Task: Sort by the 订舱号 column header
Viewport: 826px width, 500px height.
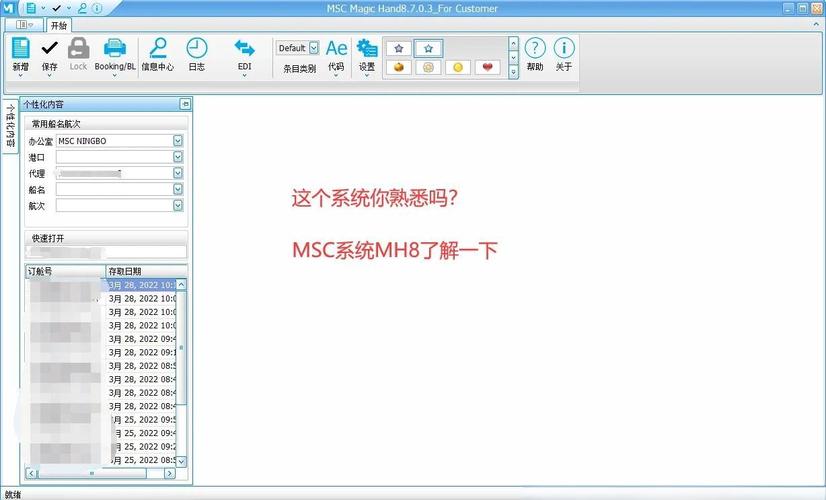Action: coord(65,271)
